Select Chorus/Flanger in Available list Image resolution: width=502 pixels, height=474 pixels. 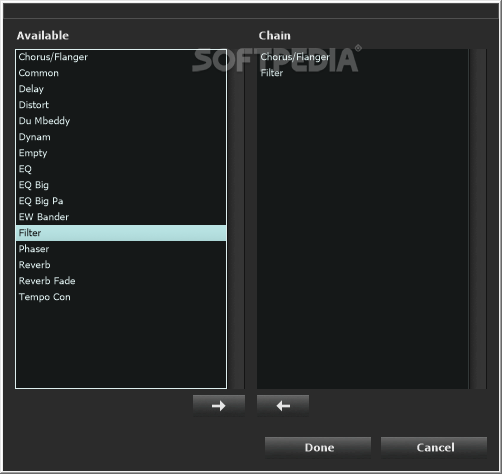[121, 57]
